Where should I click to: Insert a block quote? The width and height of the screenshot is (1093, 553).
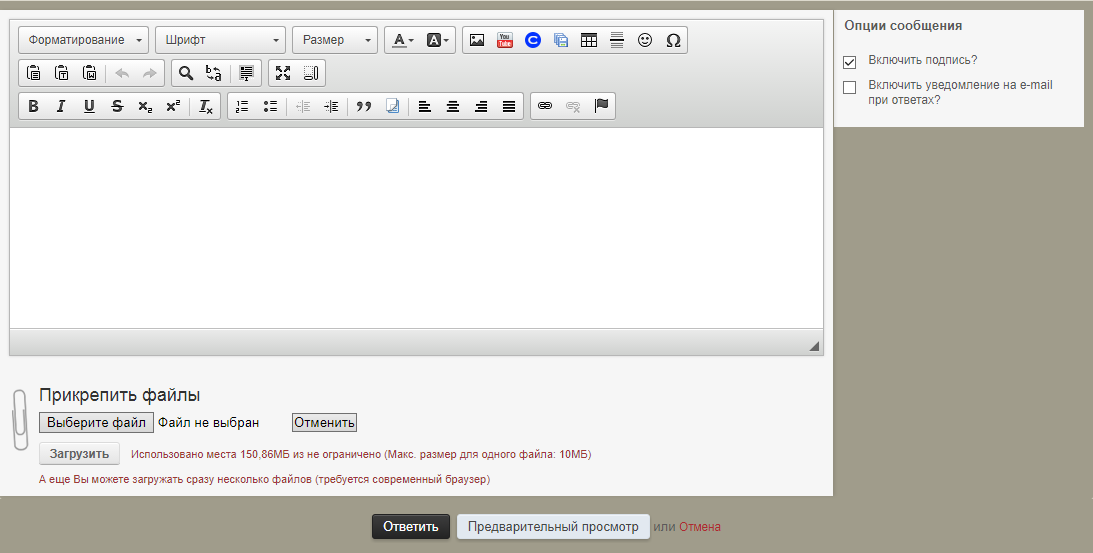[x=364, y=106]
